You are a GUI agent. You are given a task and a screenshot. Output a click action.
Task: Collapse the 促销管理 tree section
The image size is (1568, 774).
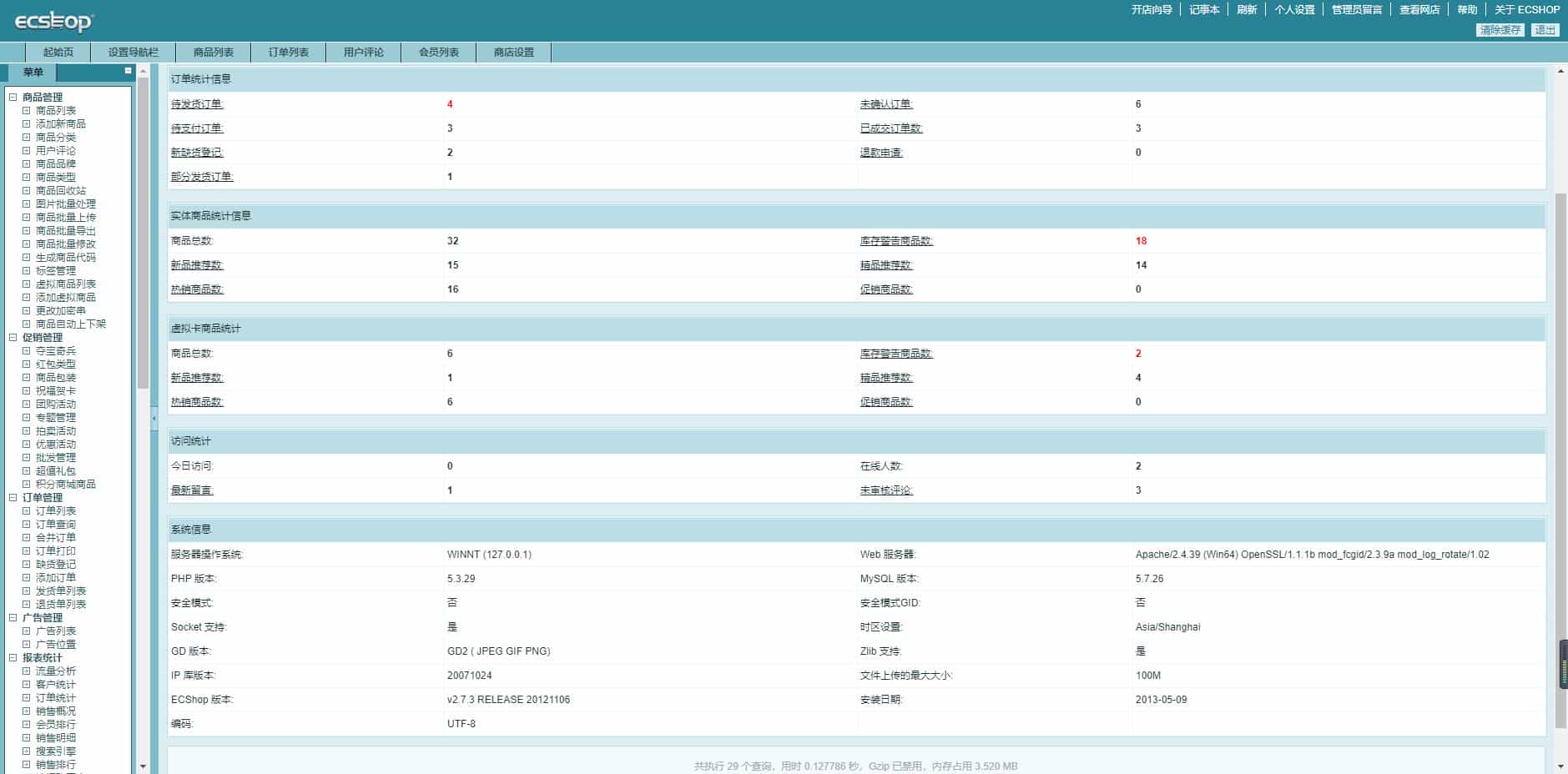[x=13, y=337]
